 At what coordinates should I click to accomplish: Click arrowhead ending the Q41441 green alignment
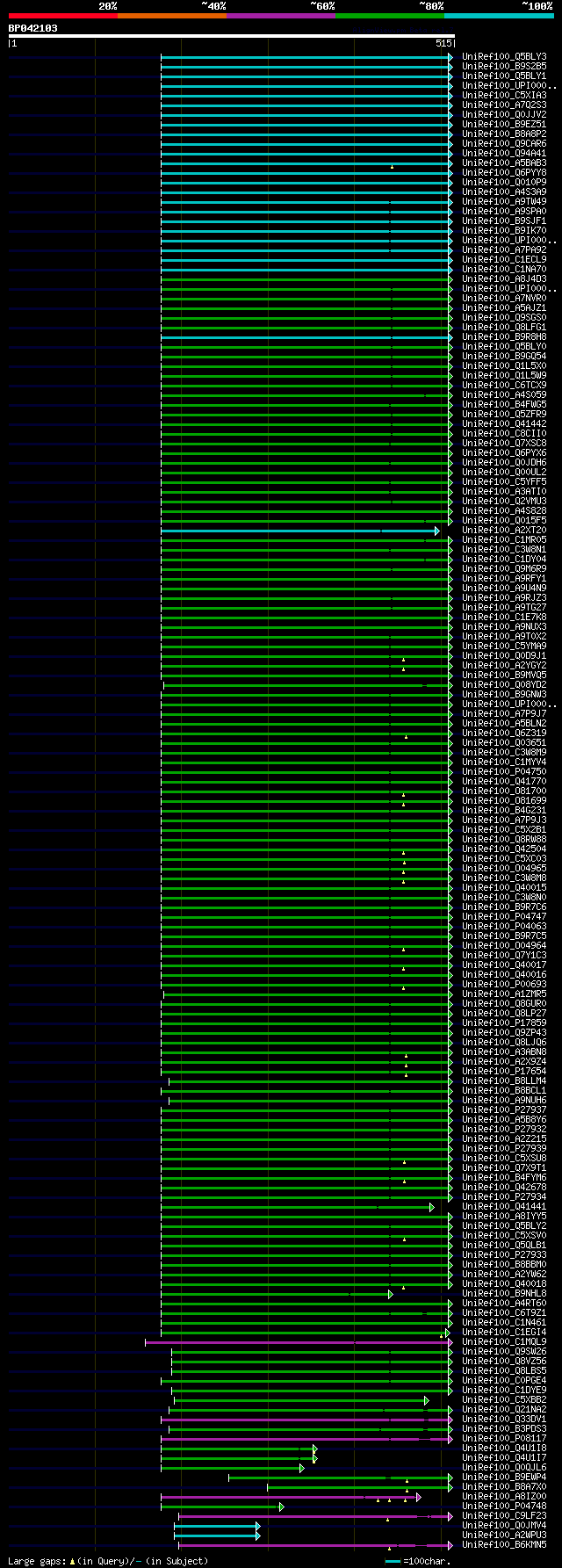coord(432,1207)
